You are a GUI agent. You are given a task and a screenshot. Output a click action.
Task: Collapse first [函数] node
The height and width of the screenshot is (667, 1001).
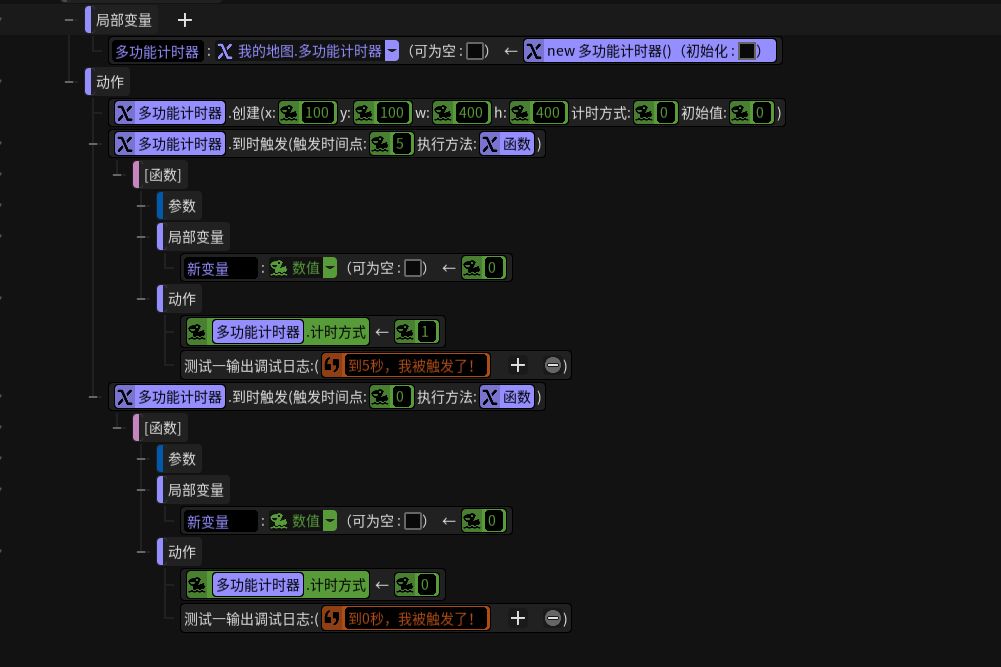[x=117, y=175]
